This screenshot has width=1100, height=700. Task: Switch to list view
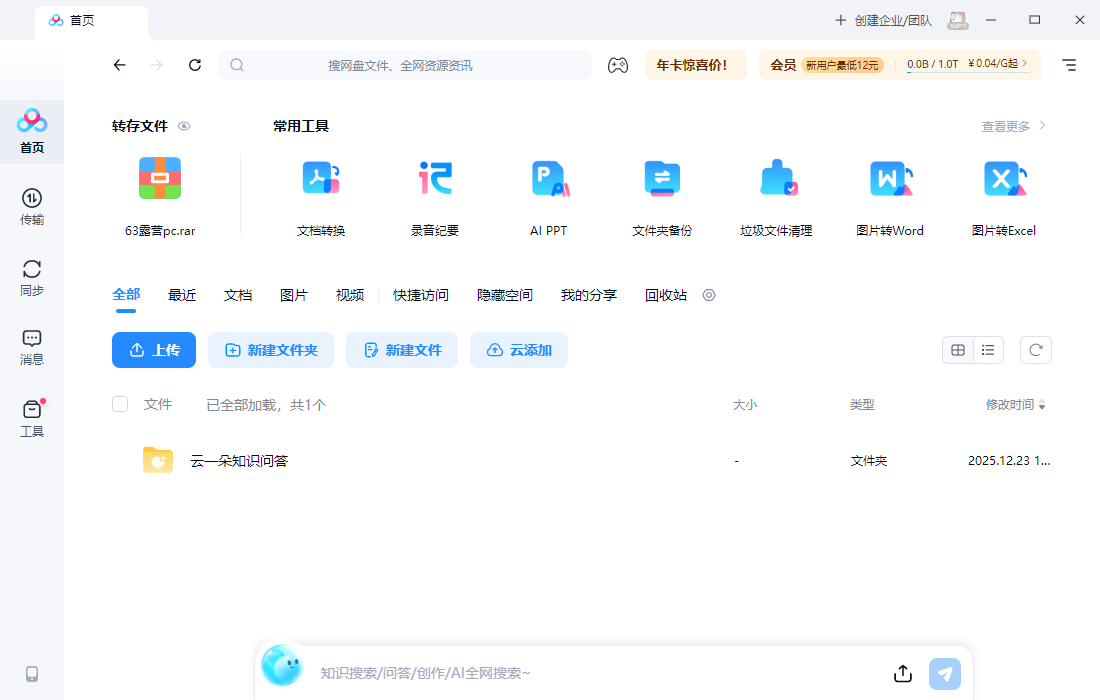(988, 350)
